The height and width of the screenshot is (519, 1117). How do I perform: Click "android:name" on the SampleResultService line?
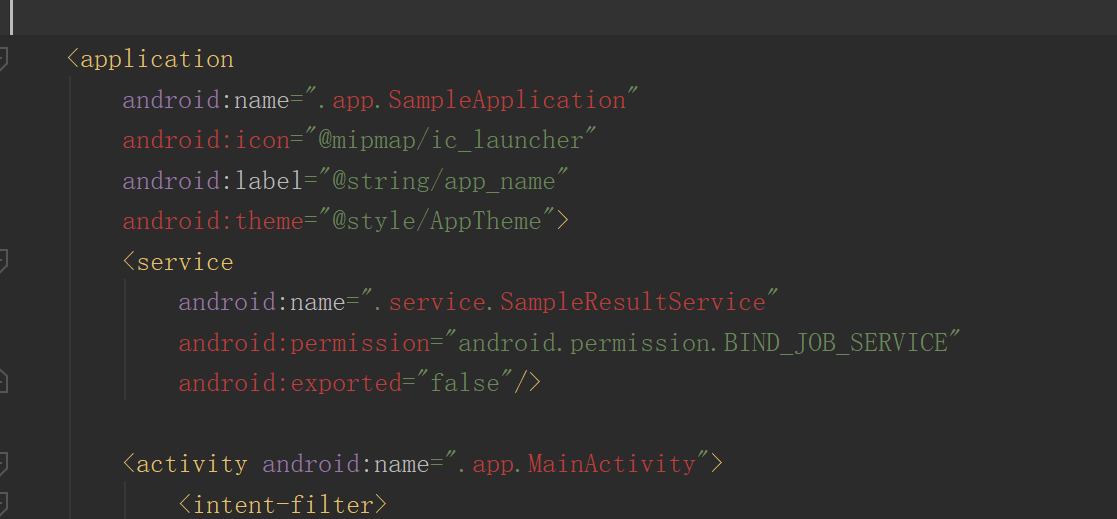pyautogui.click(x=261, y=303)
